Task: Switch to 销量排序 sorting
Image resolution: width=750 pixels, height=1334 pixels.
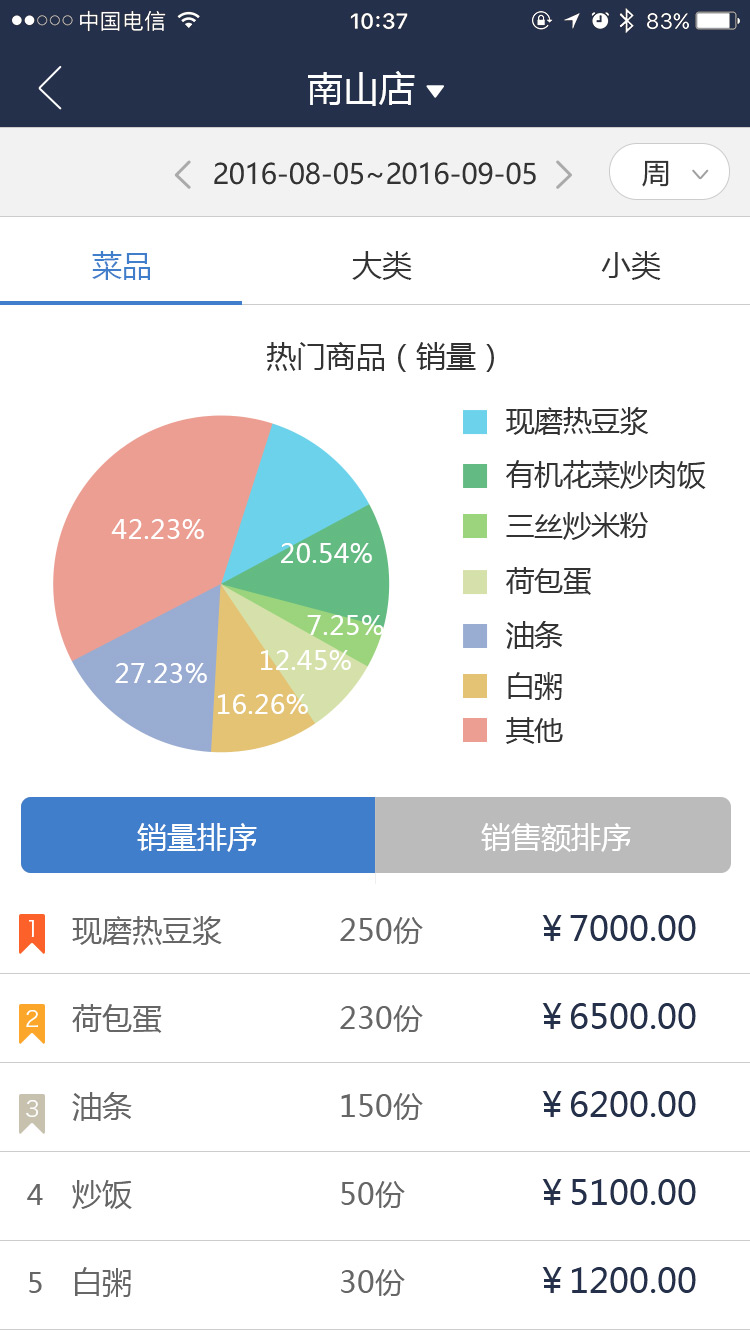Action: pos(198,836)
